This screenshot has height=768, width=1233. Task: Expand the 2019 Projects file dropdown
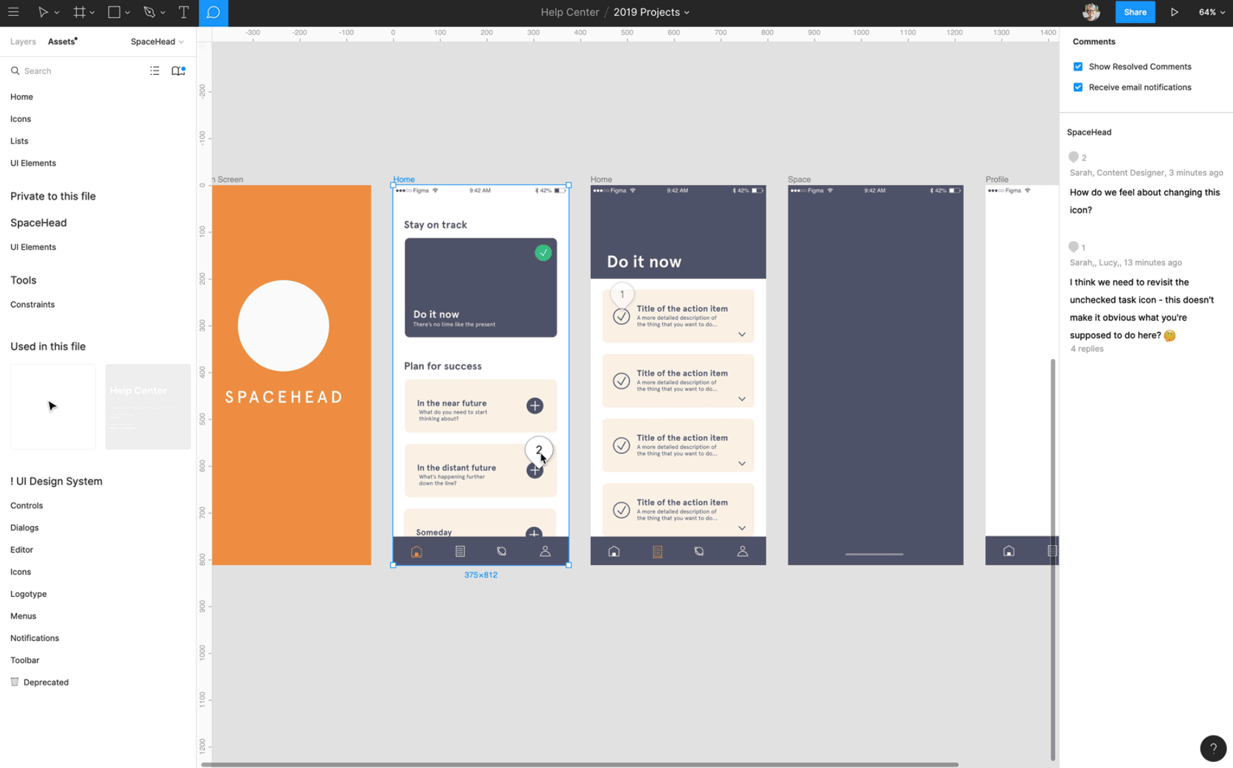point(651,12)
